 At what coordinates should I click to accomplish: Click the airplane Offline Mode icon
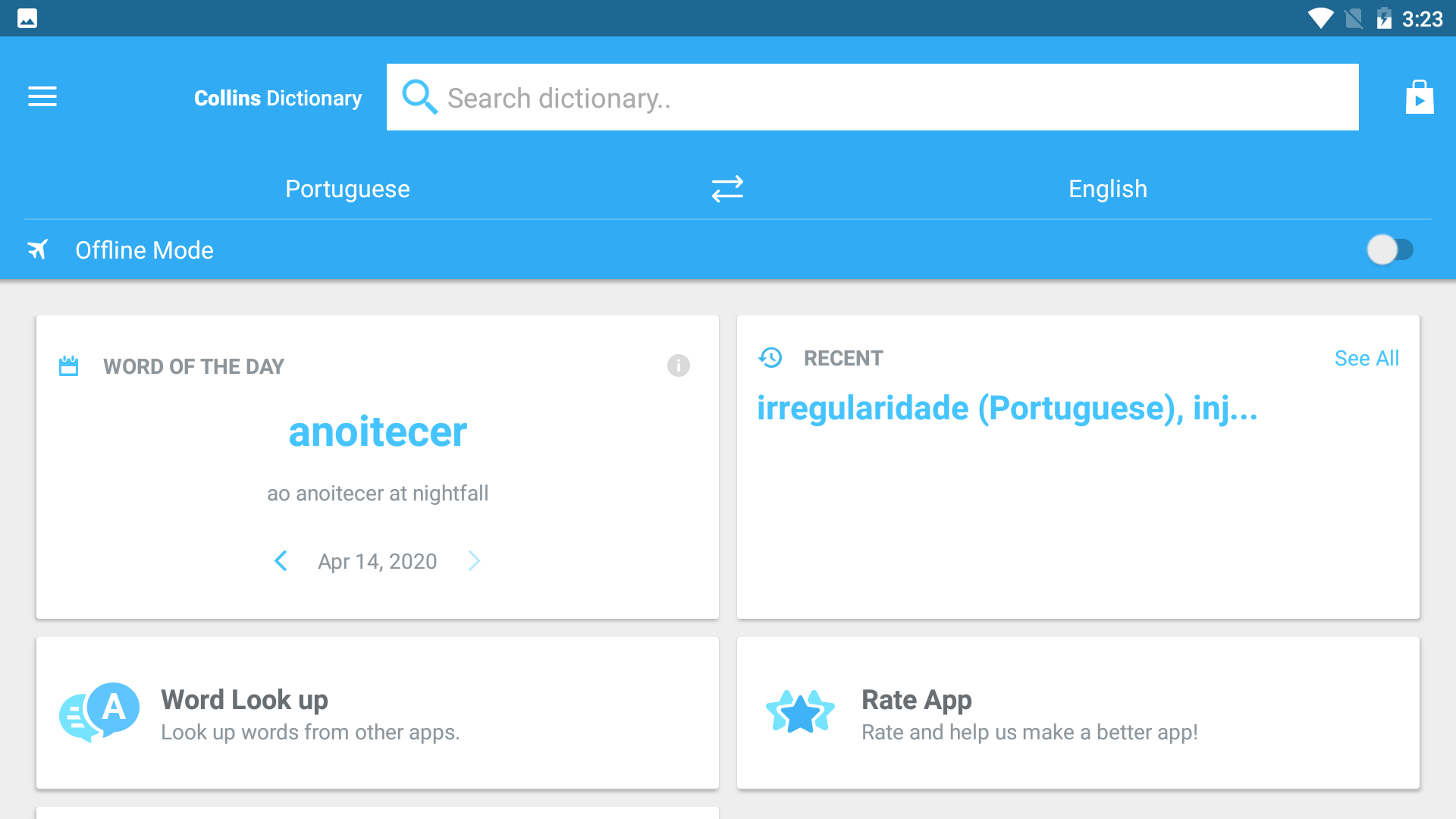(38, 249)
